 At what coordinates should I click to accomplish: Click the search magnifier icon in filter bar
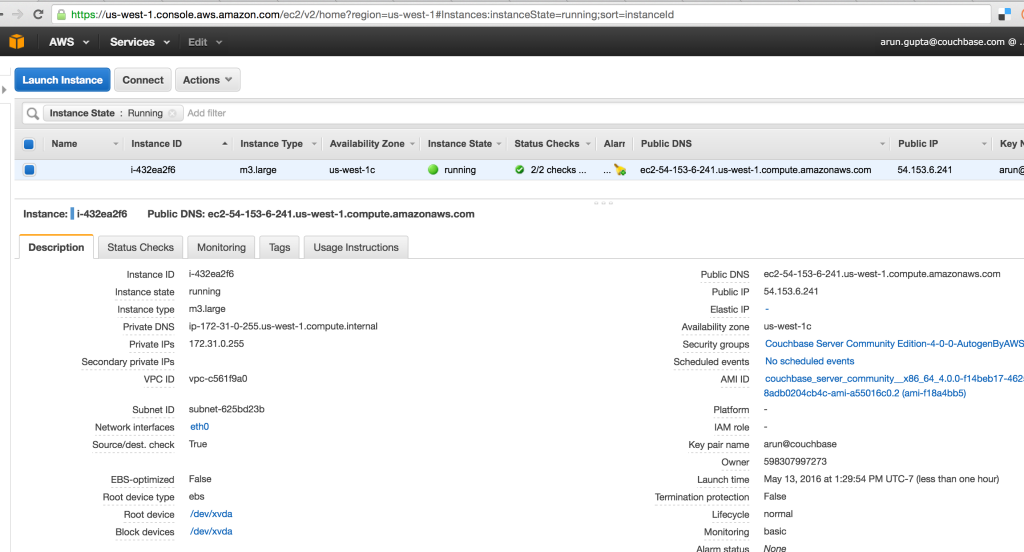coord(32,114)
